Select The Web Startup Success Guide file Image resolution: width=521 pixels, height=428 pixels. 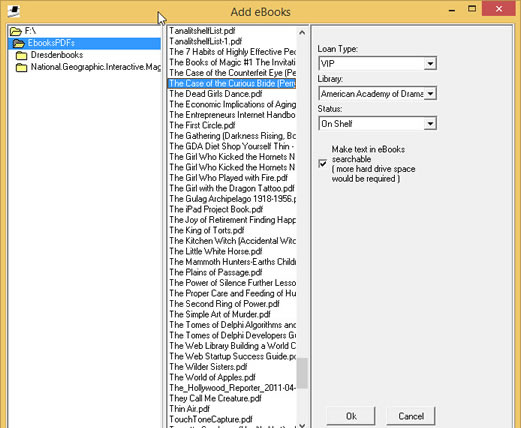(231, 356)
